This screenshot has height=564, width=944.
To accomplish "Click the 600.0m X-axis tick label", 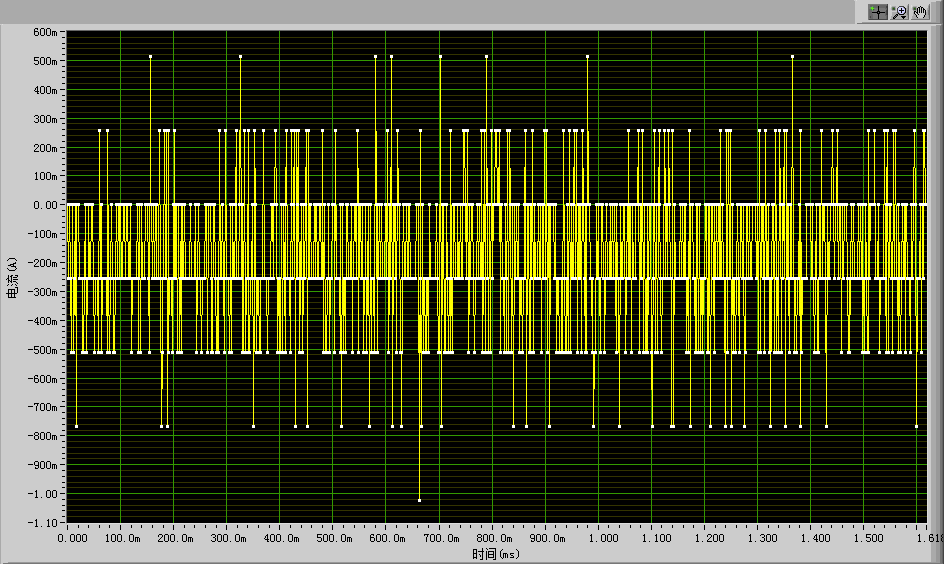I will 387,538.
